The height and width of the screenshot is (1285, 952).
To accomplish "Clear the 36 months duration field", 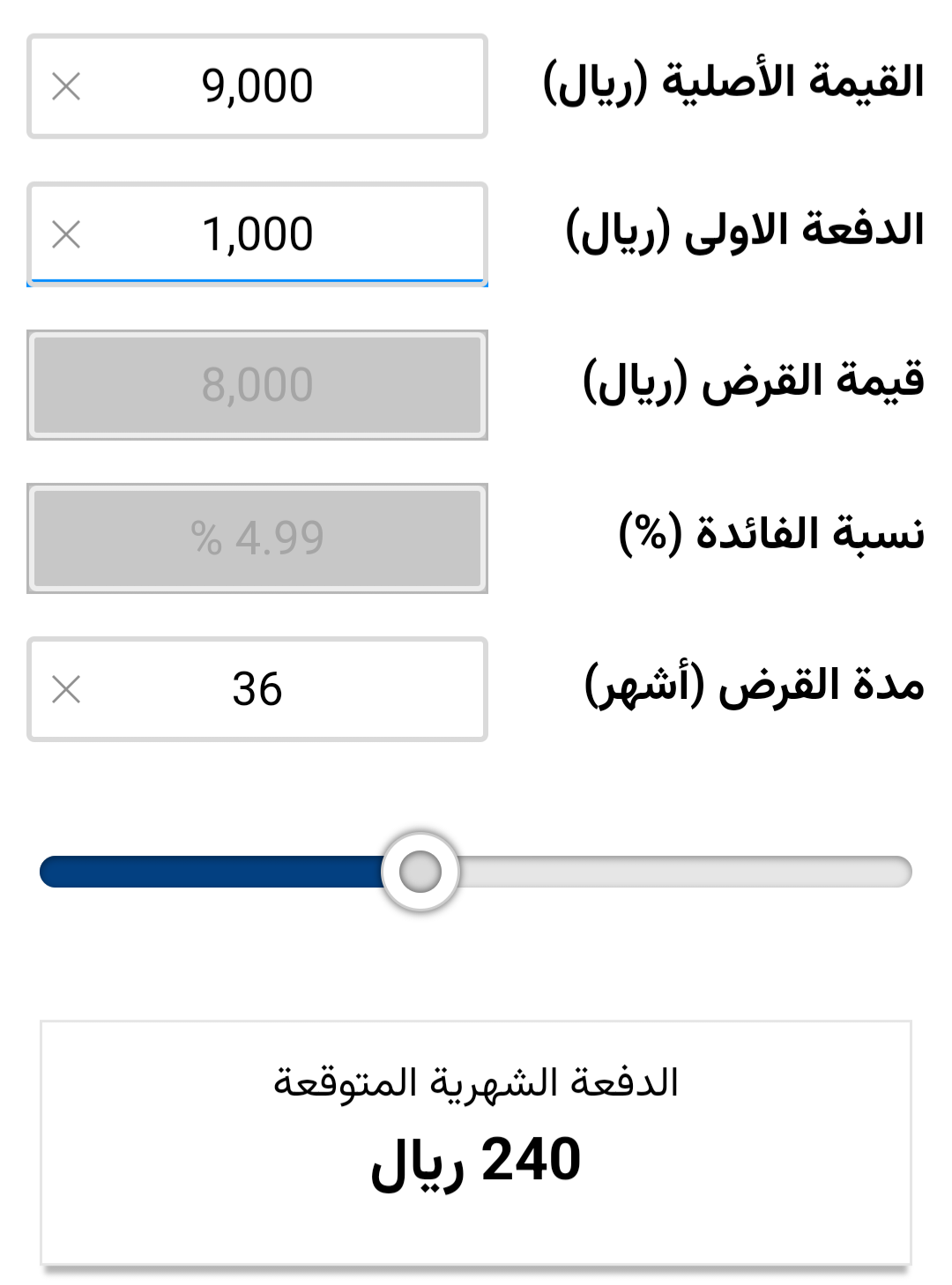I will coord(66,689).
